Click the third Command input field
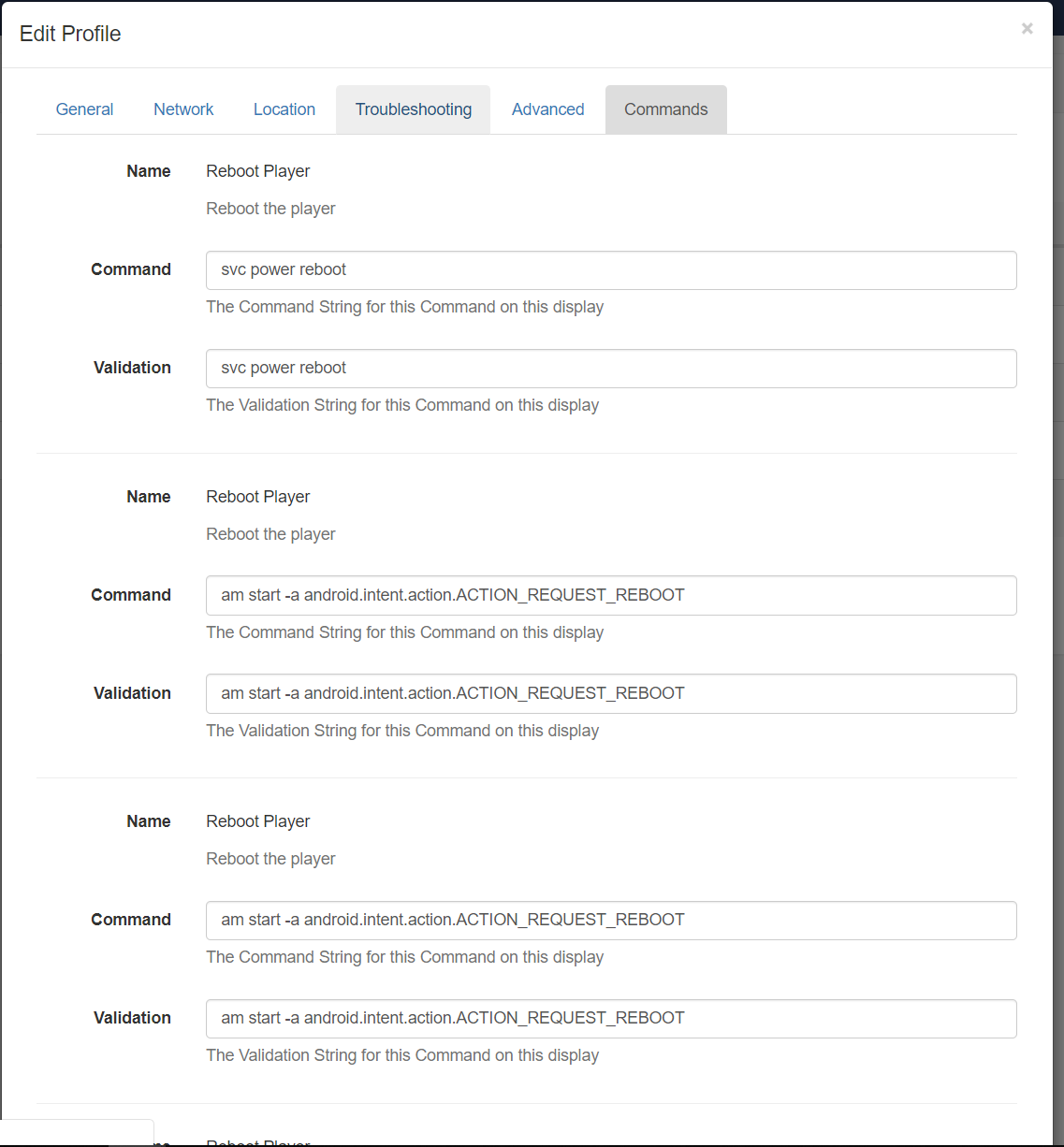This screenshot has width=1064, height=1147. pyautogui.click(x=611, y=921)
